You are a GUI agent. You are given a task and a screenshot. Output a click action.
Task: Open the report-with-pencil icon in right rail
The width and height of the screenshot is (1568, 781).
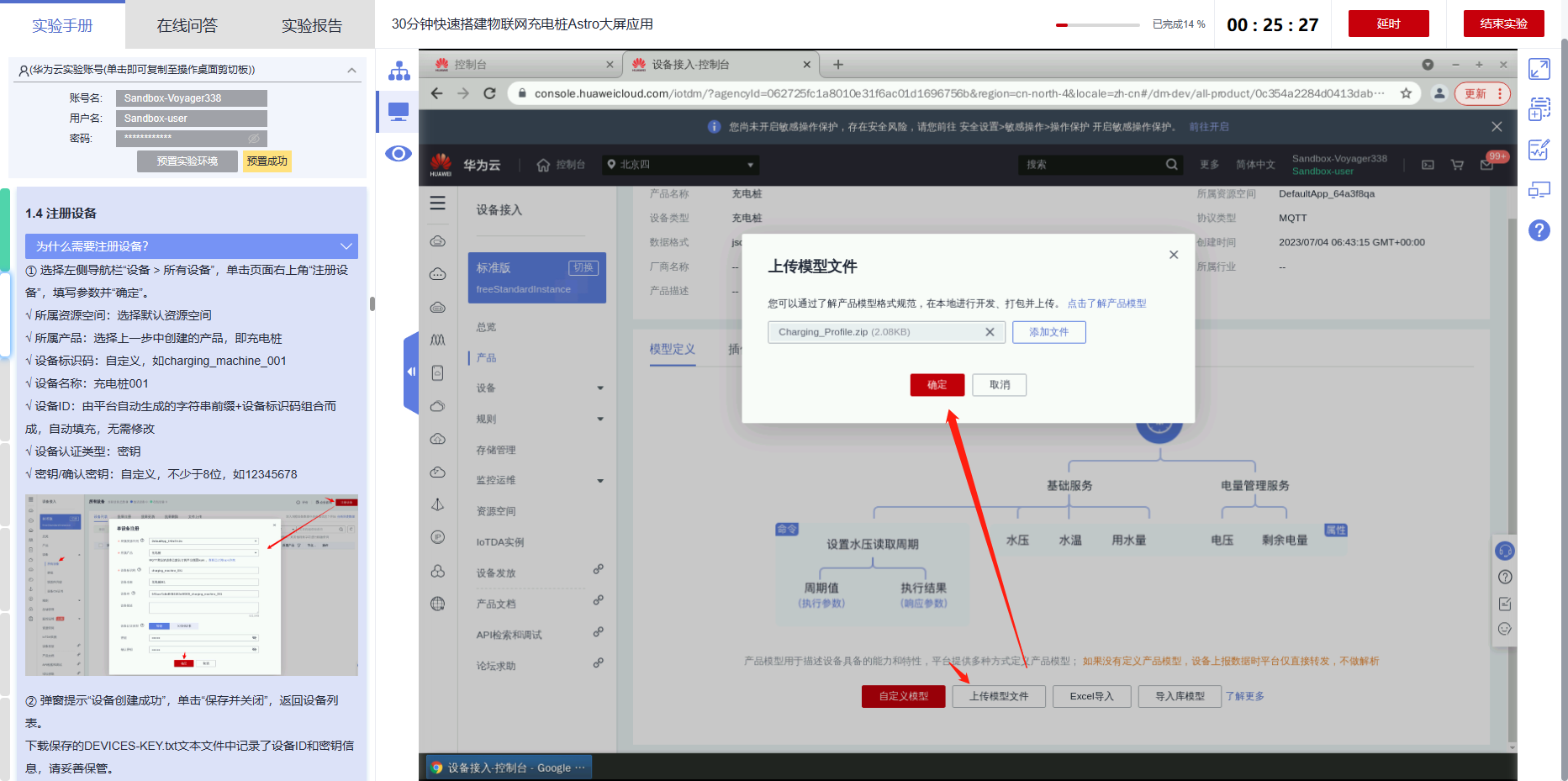pyautogui.click(x=1539, y=150)
